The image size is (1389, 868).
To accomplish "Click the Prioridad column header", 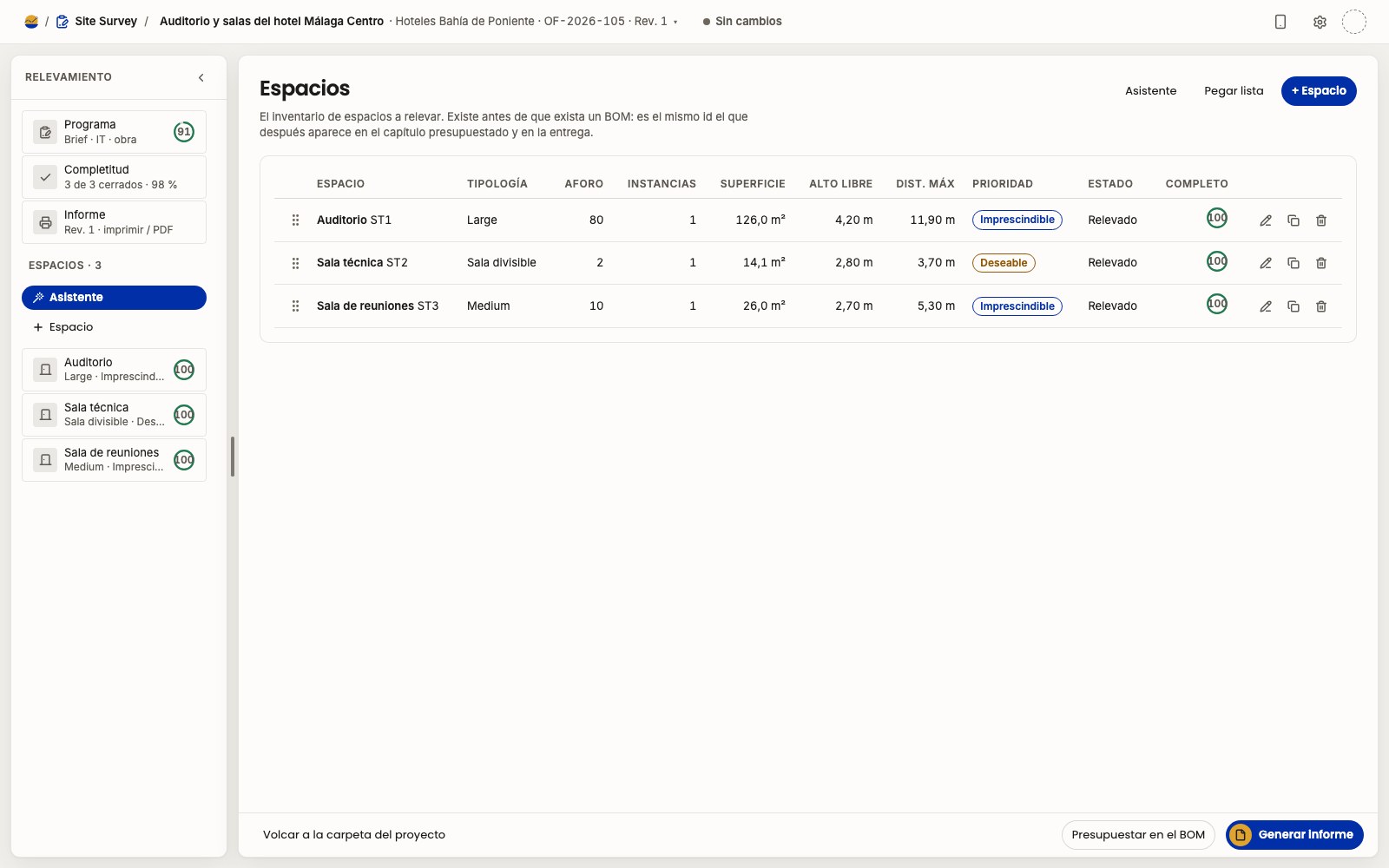I will tap(1003, 184).
